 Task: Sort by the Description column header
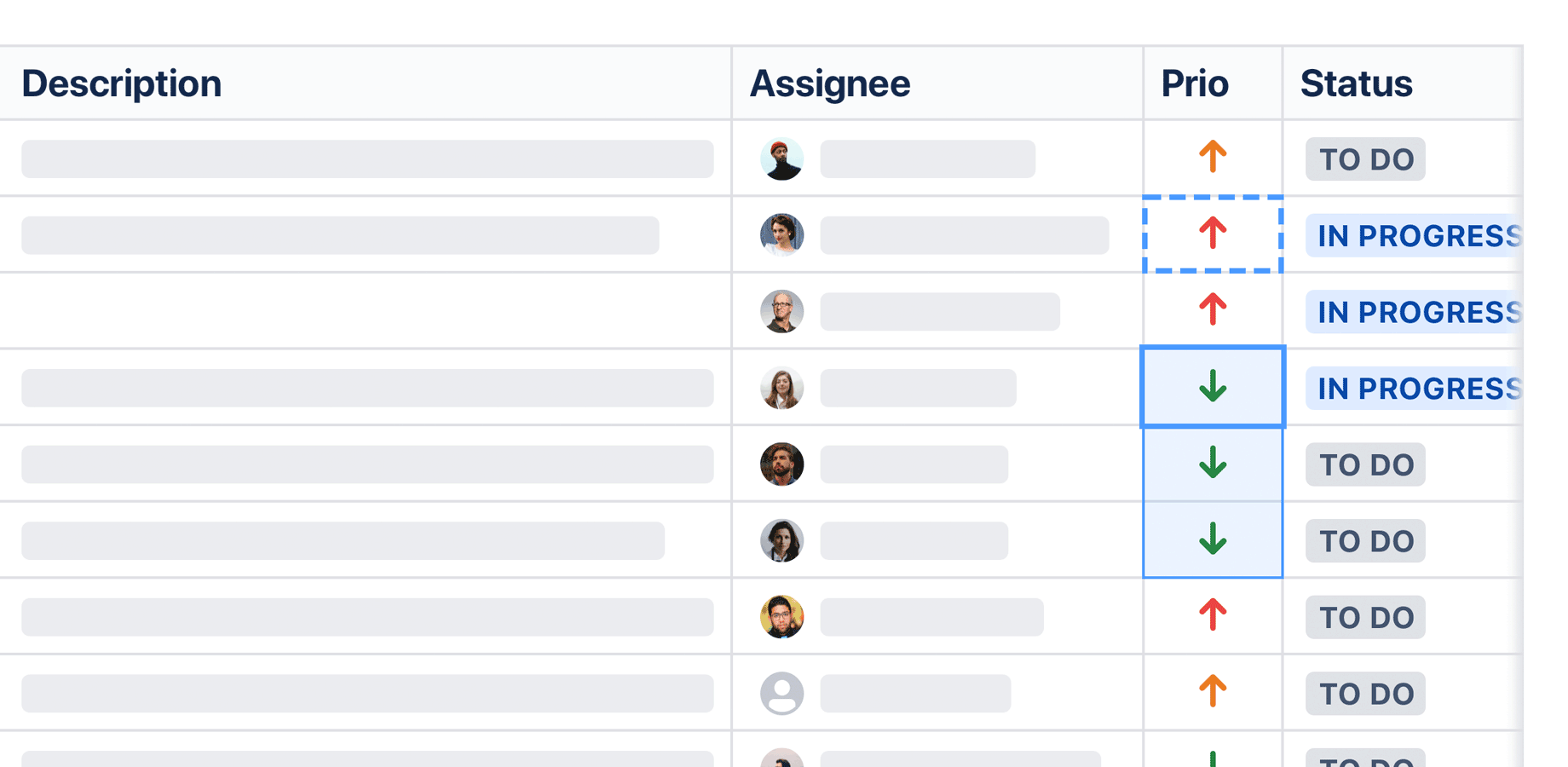(x=121, y=83)
